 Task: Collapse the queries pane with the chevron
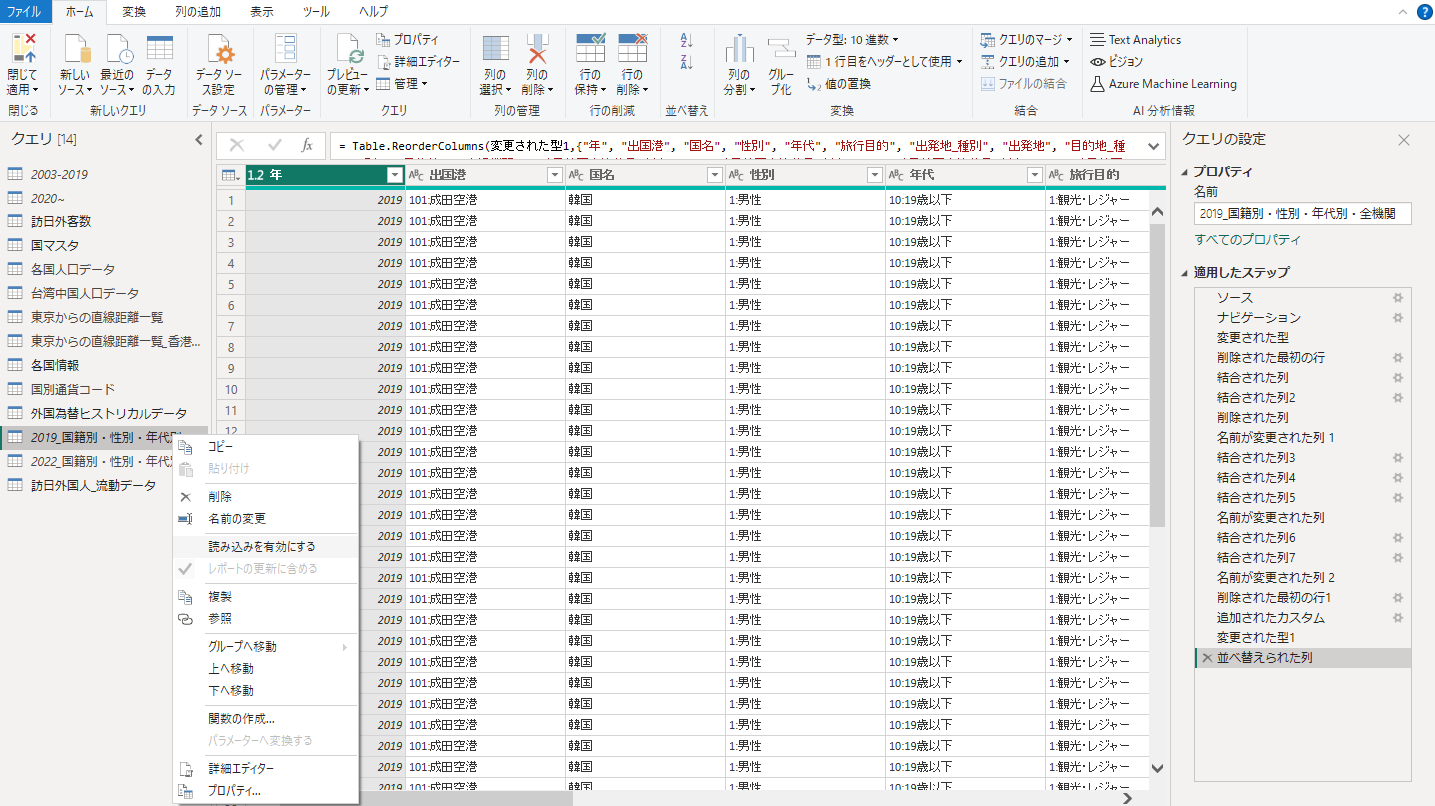pyautogui.click(x=198, y=139)
